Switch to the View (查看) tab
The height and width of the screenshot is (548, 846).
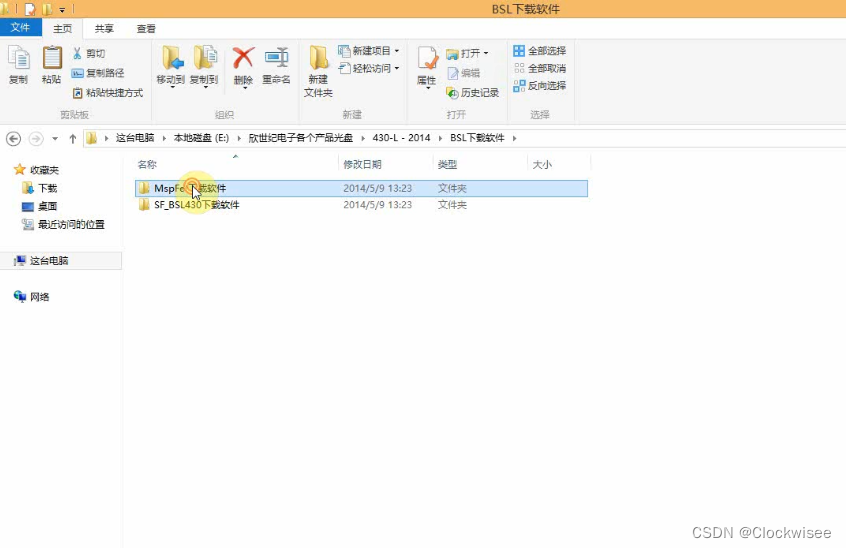coord(146,29)
